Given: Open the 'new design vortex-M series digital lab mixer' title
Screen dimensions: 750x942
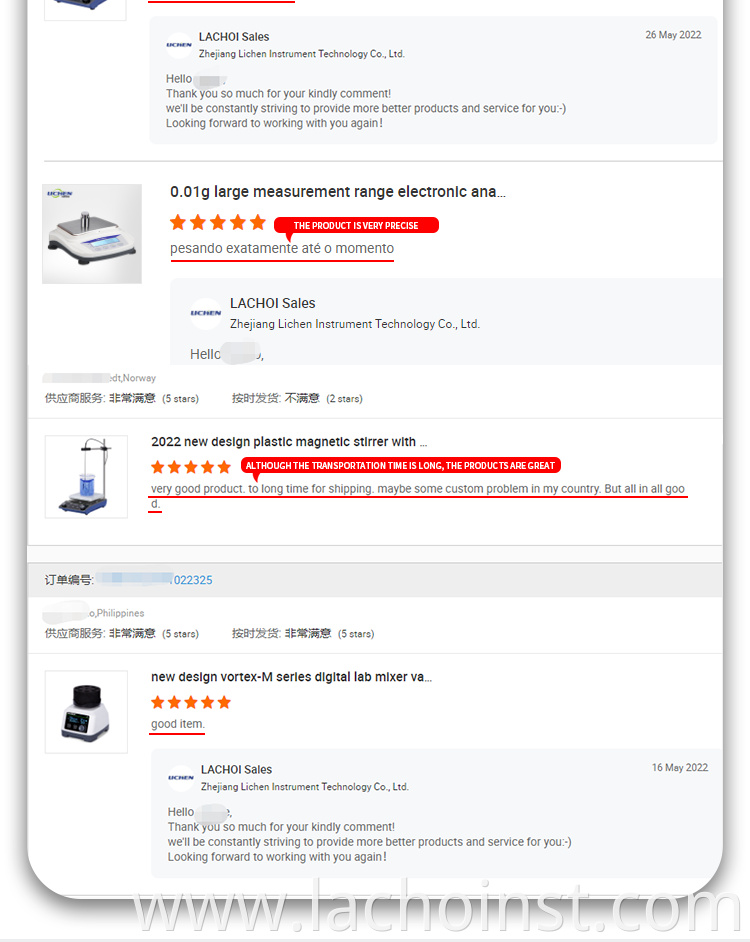Looking at the screenshot, I should pos(291,677).
